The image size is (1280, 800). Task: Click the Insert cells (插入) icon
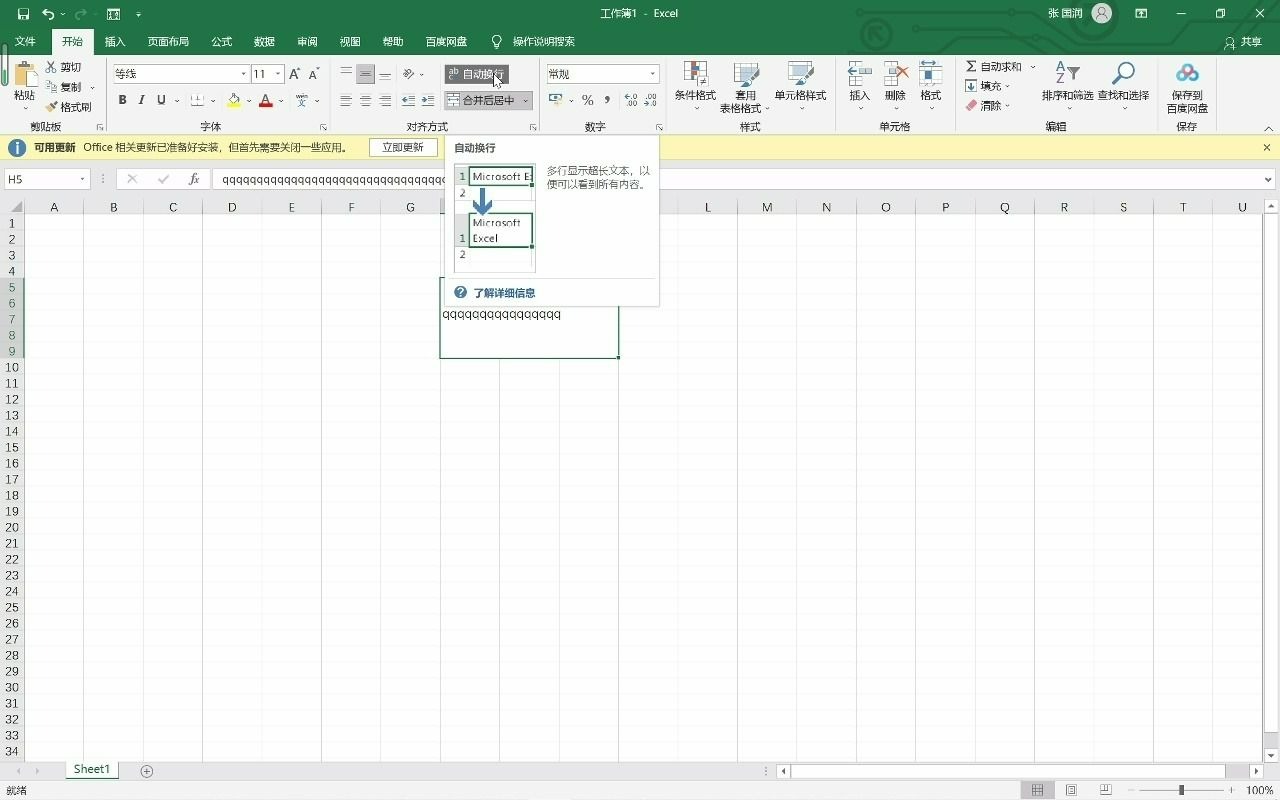(859, 74)
